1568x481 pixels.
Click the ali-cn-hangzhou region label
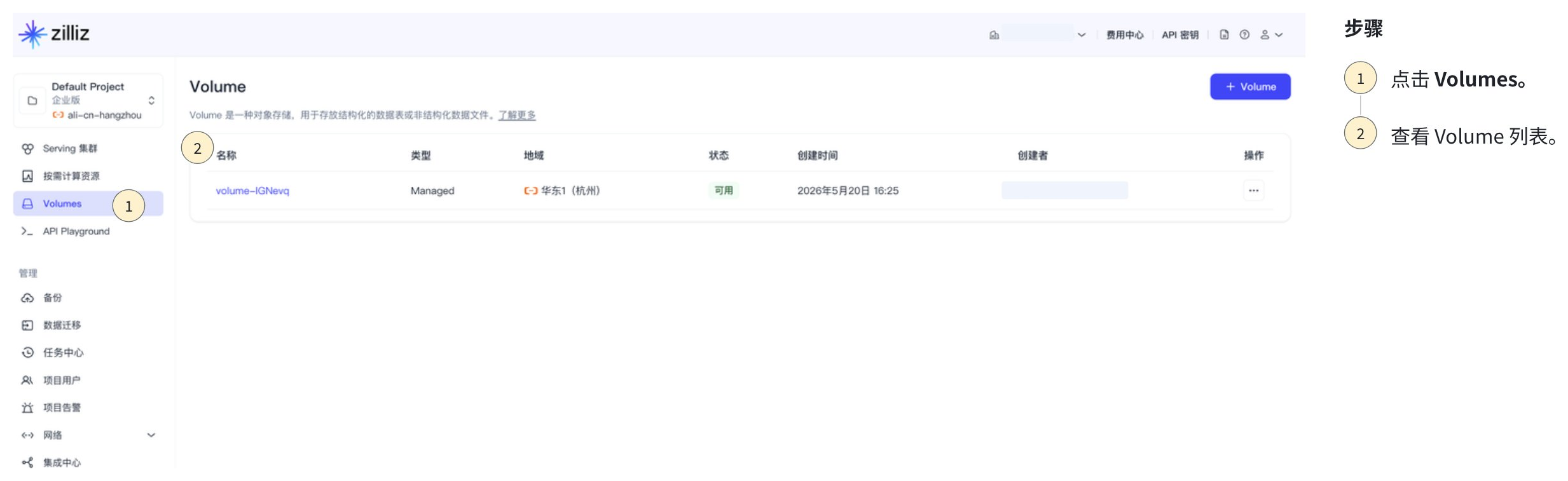(104, 115)
